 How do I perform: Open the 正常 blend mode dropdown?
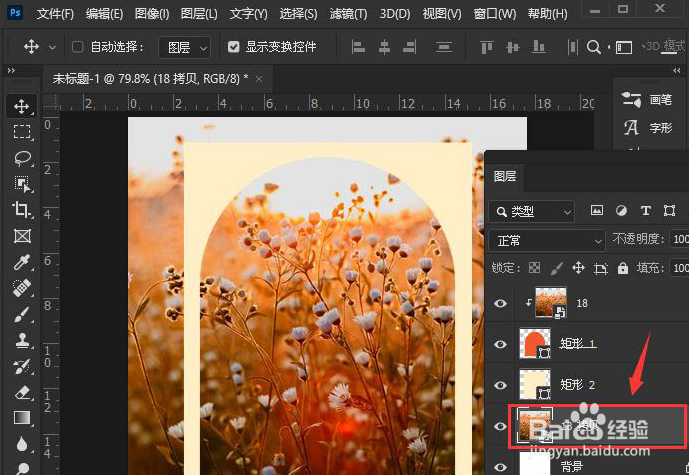click(x=547, y=241)
